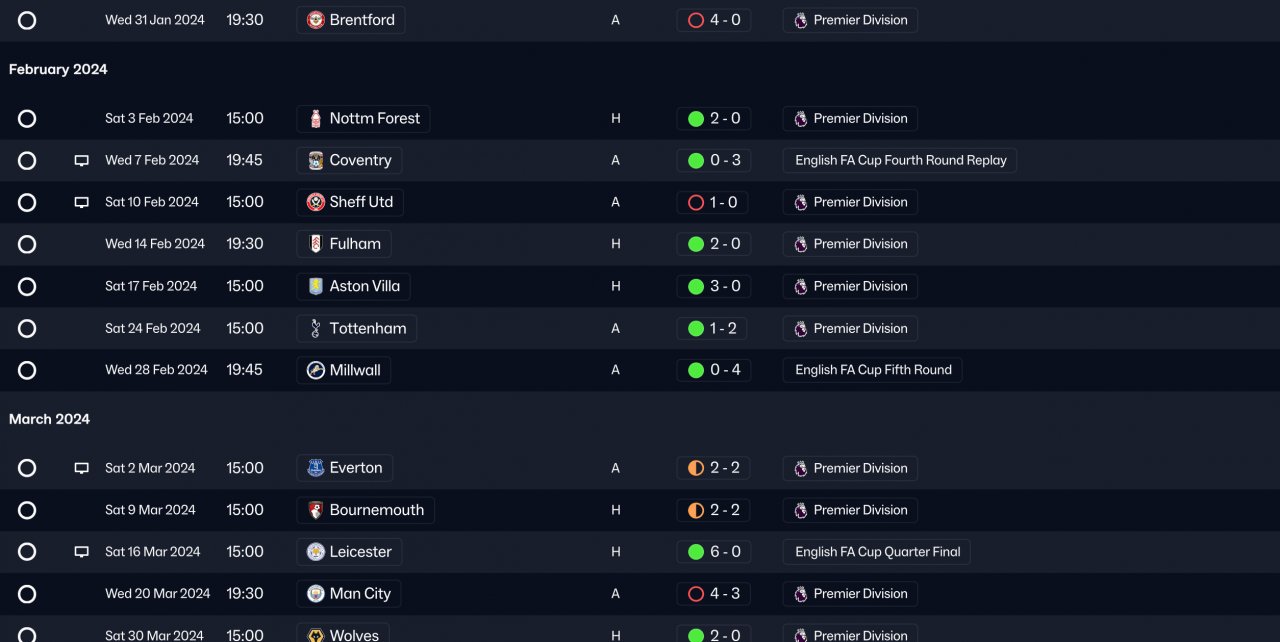This screenshot has width=1280, height=642.
Task: Click the Brentford club badge icon
Action: (x=316, y=20)
